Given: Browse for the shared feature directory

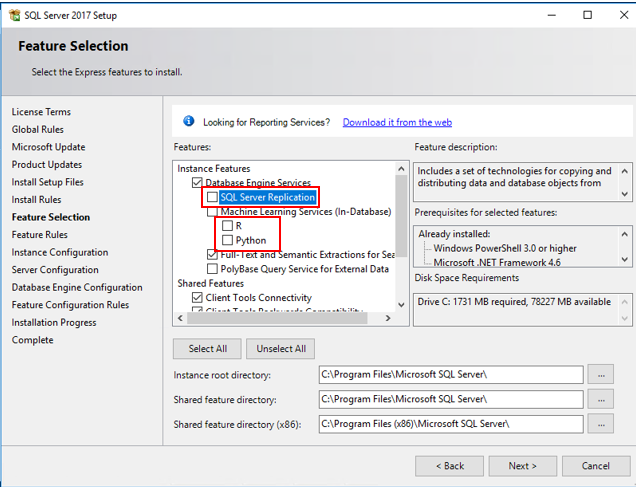Looking at the screenshot, I should [601, 399].
